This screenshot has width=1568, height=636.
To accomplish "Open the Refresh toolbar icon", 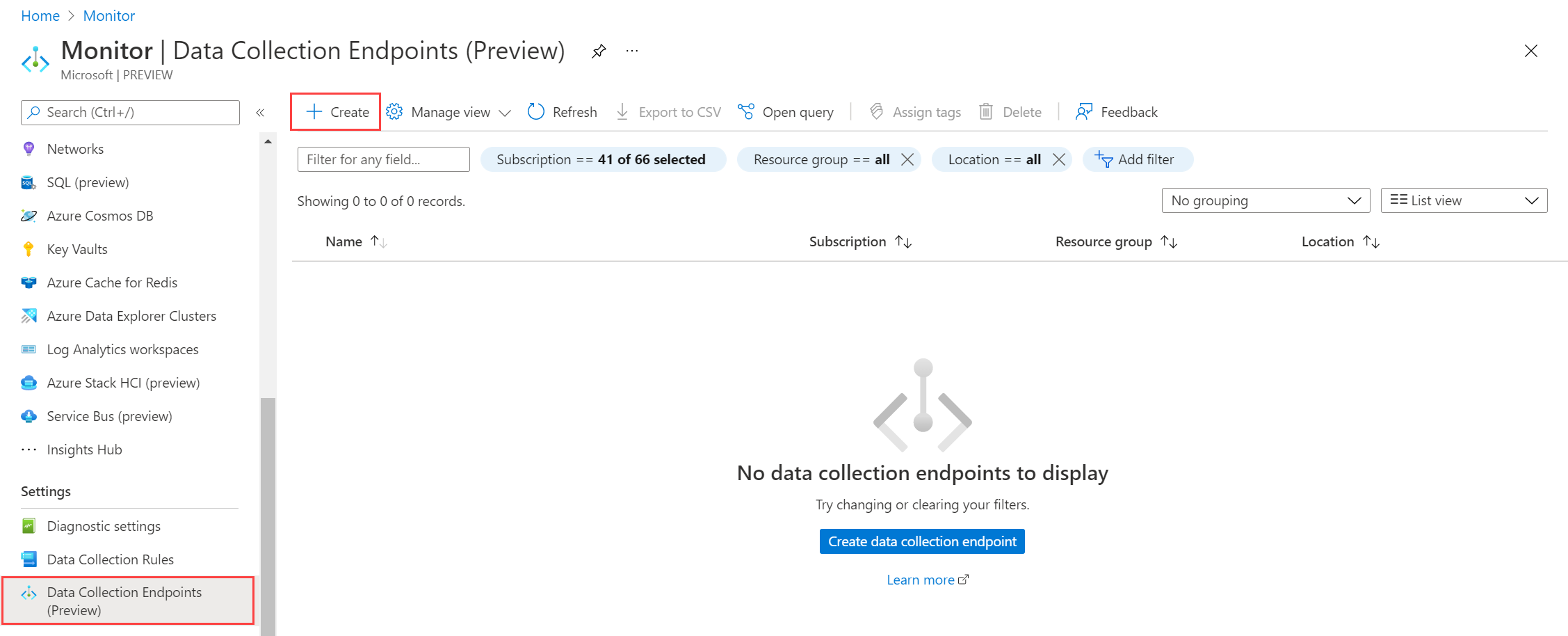I will click(562, 111).
